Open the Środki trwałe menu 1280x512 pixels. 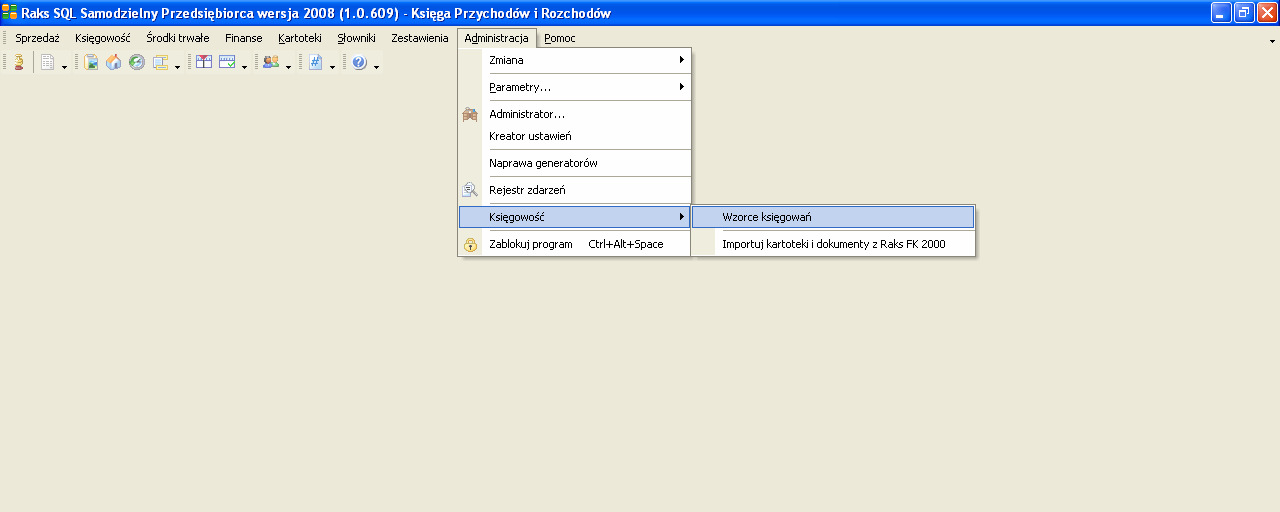pos(178,38)
